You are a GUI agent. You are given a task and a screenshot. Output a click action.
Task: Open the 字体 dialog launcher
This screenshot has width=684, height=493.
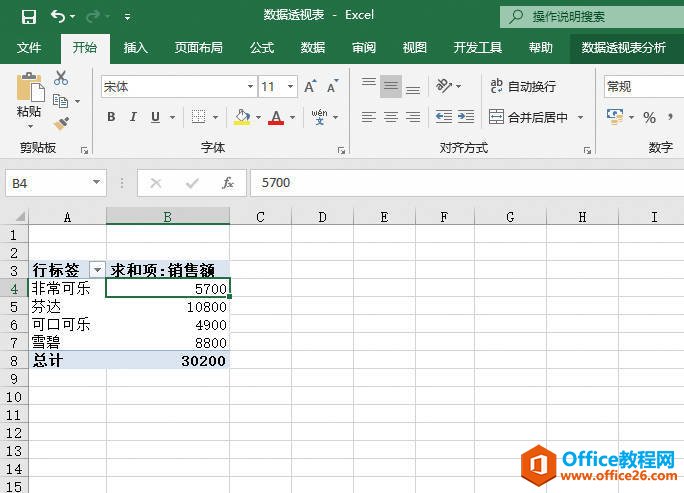pos(341,151)
